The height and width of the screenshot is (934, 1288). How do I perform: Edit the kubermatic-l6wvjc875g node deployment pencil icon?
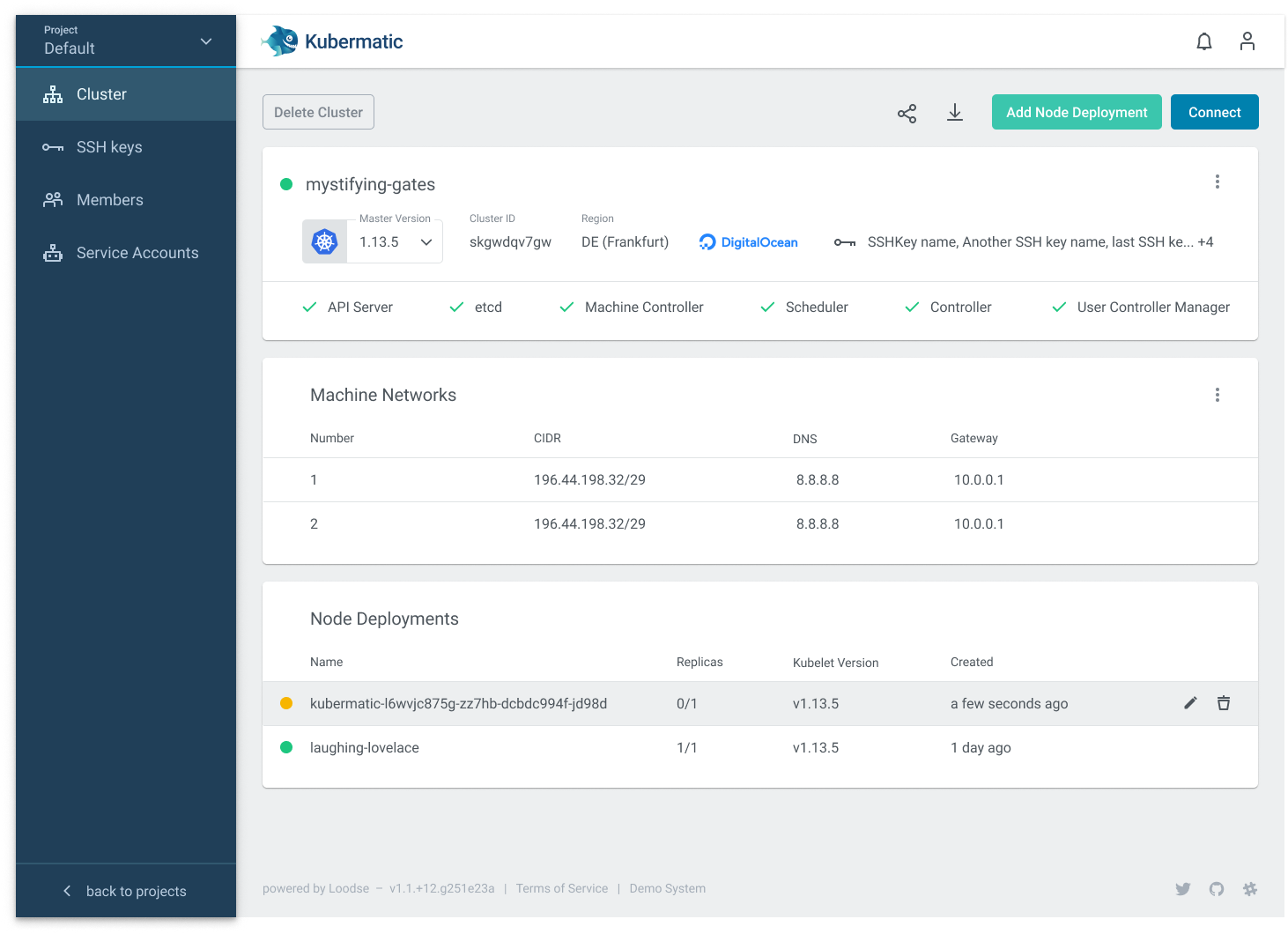click(x=1190, y=703)
